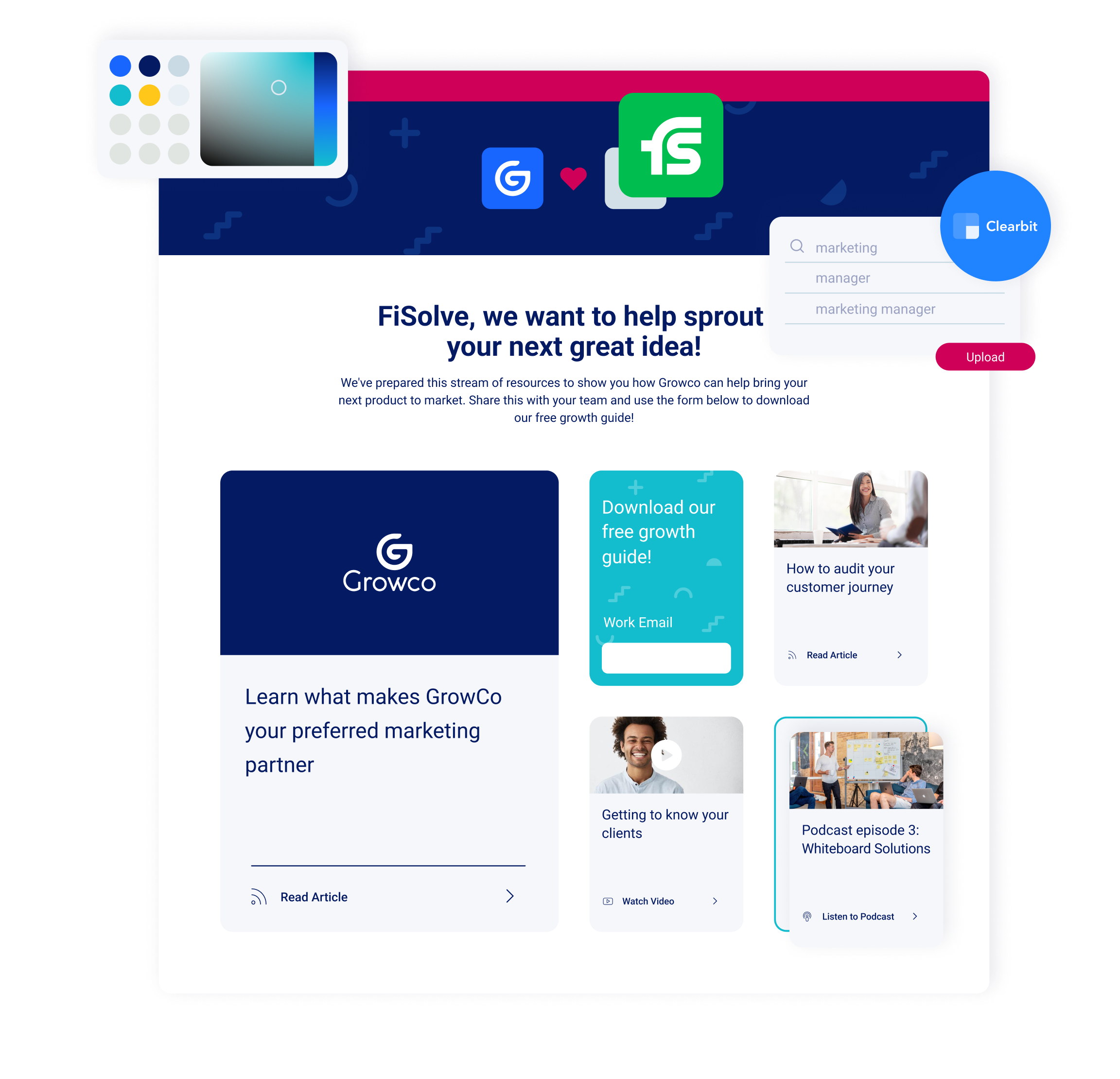Click the Work Email input field

(x=666, y=658)
